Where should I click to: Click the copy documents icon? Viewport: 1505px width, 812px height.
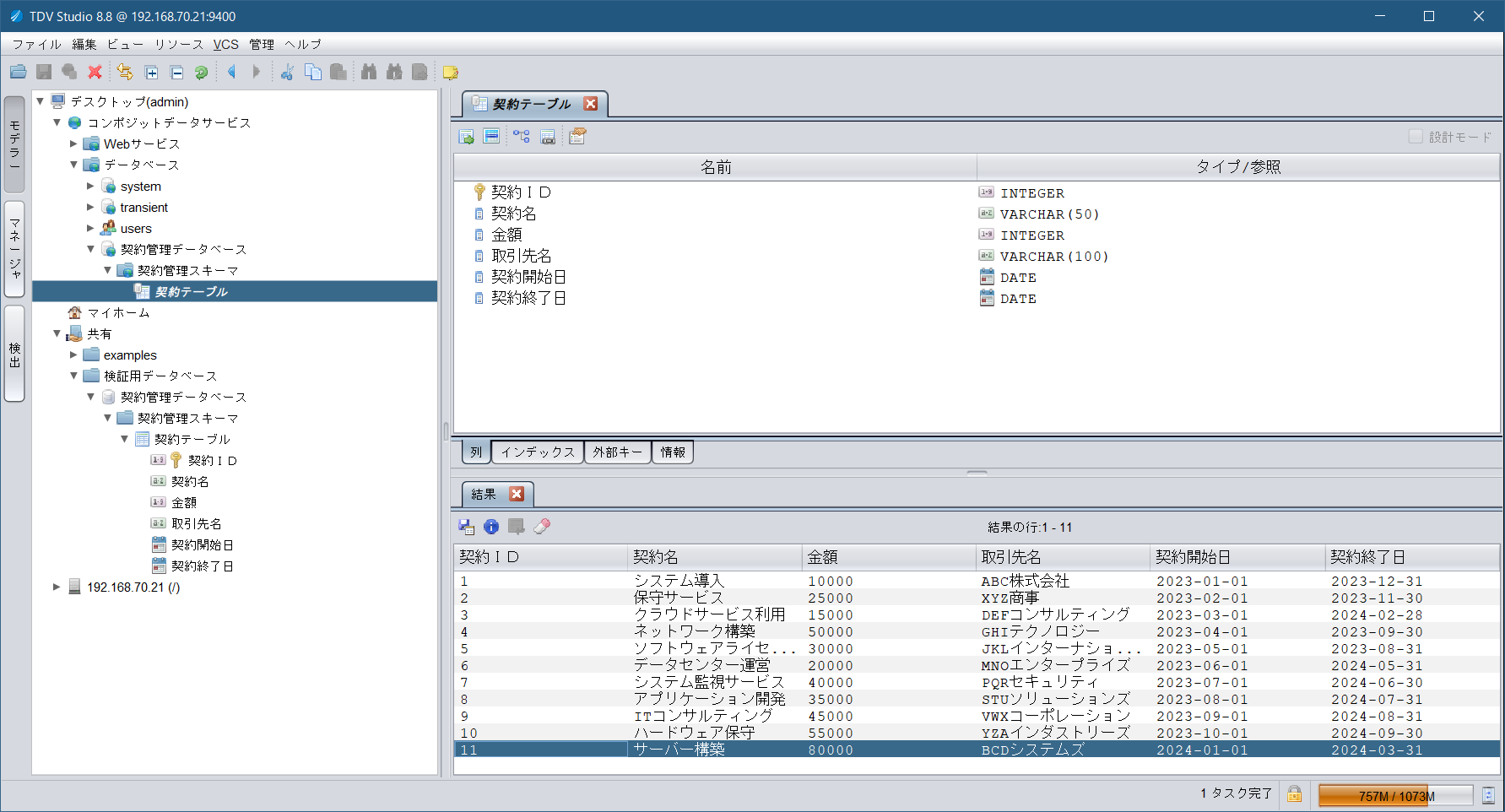click(x=312, y=73)
